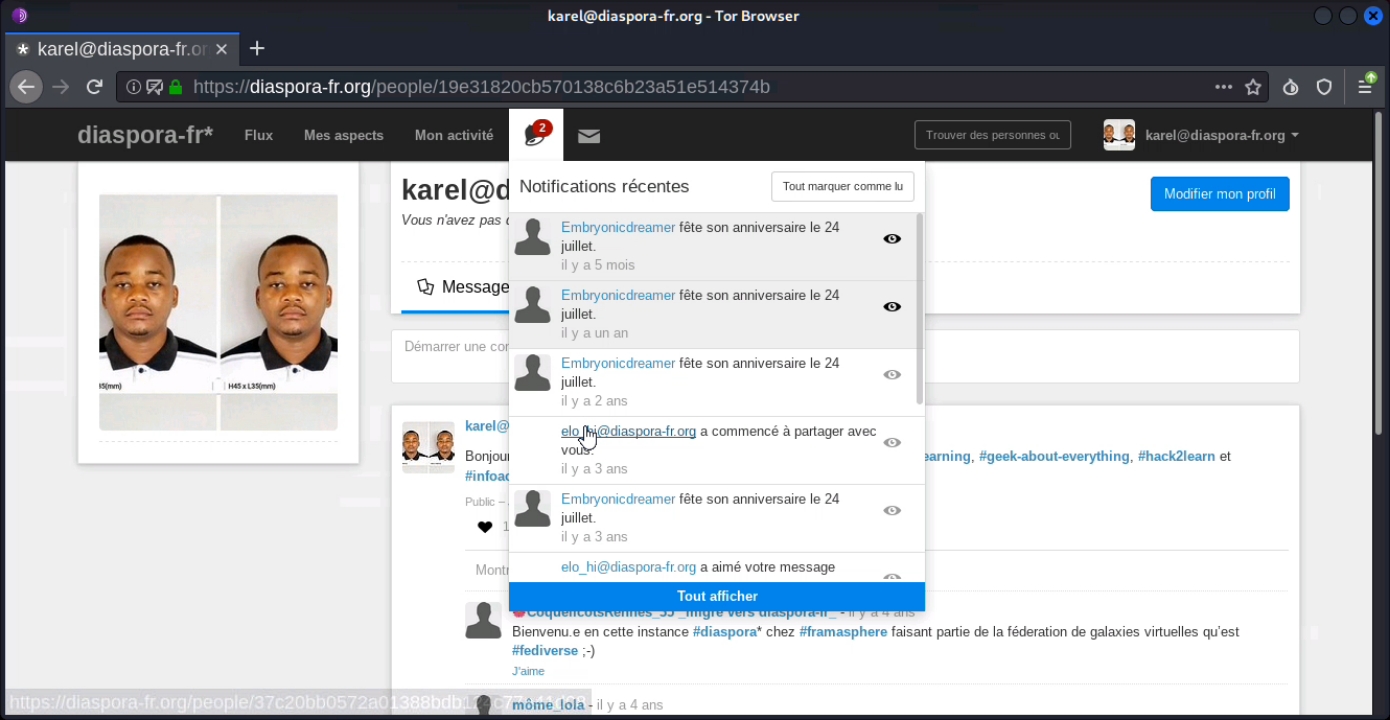Toggle eye on 'il y a 2 ans' notification
Image resolution: width=1390 pixels, height=720 pixels.
(892, 375)
